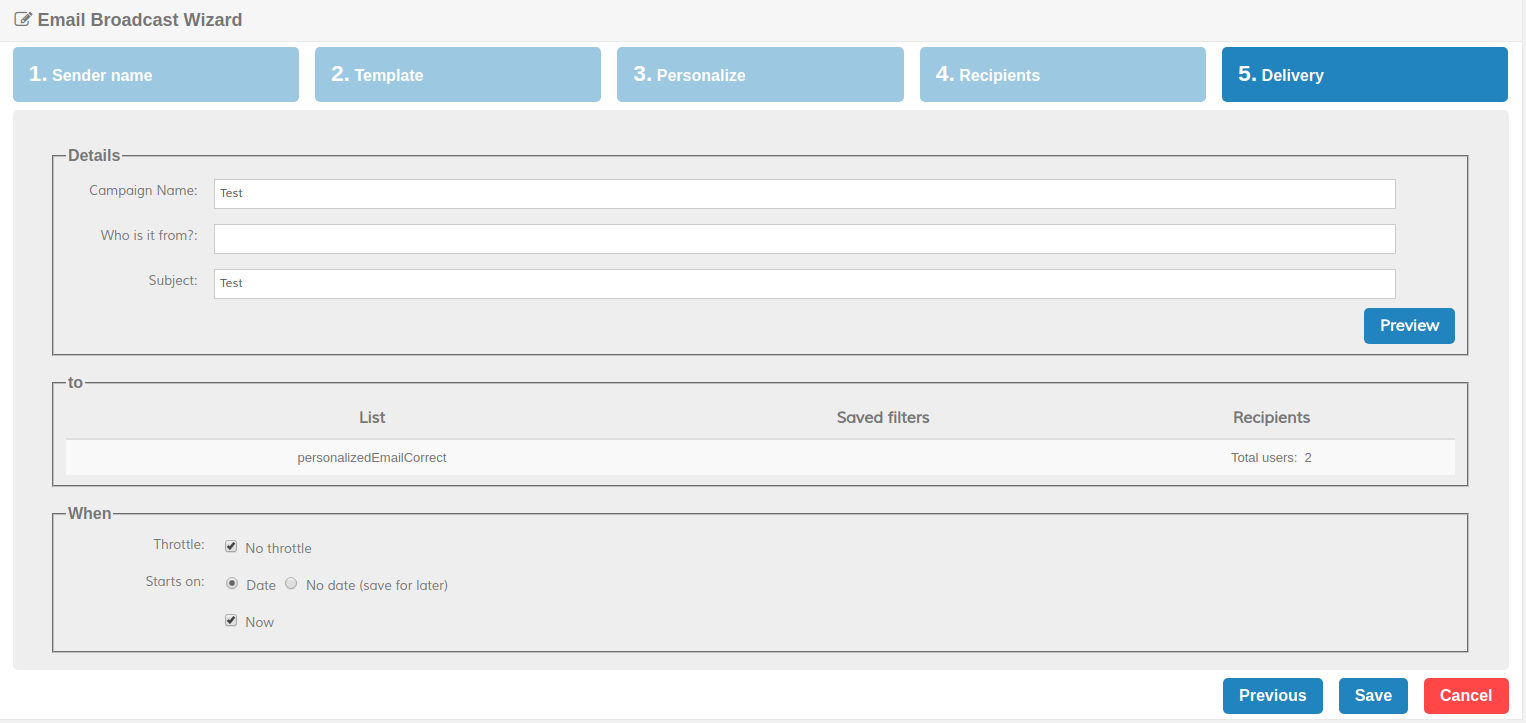
Task: Toggle the Now checkbox
Action: point(231,621)
